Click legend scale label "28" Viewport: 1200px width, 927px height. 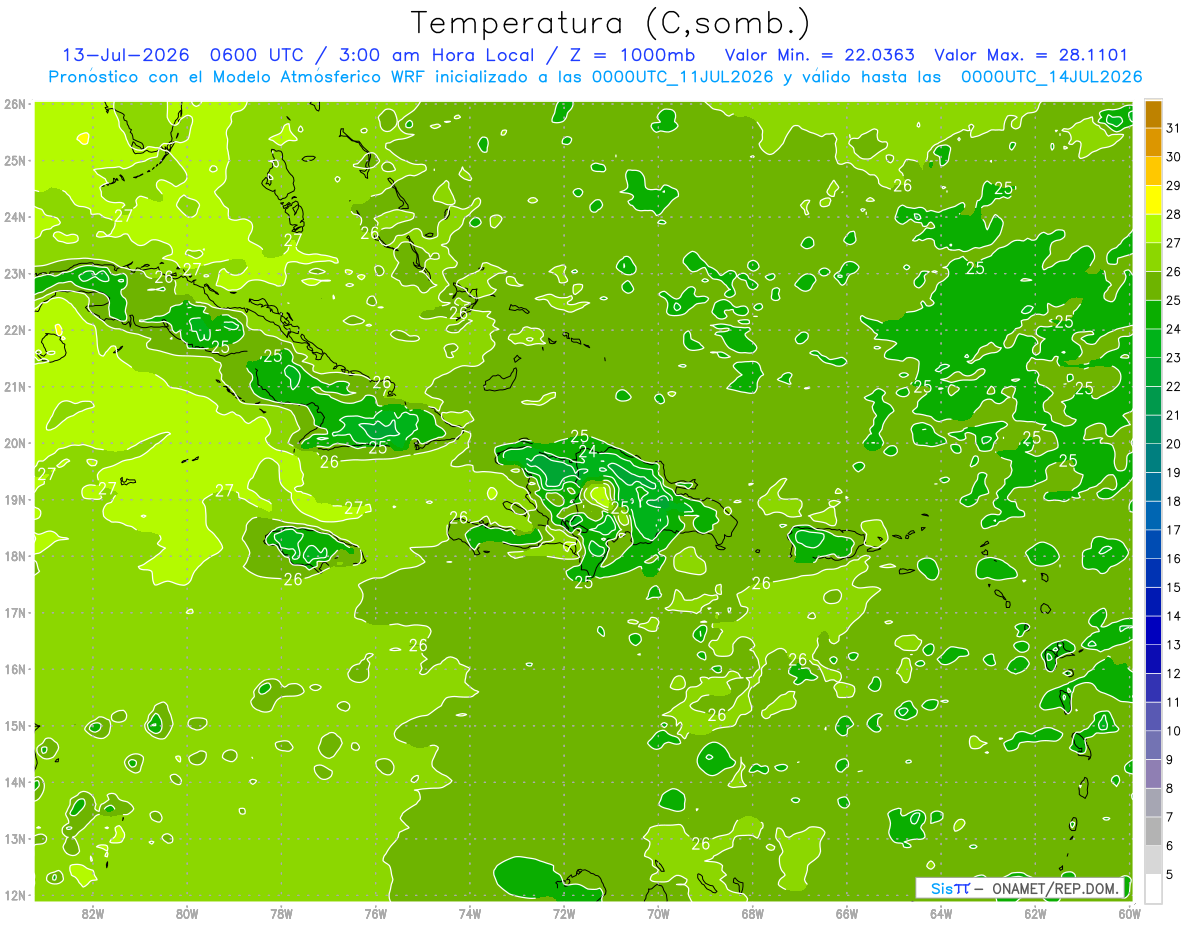(x=1173, y=214)
